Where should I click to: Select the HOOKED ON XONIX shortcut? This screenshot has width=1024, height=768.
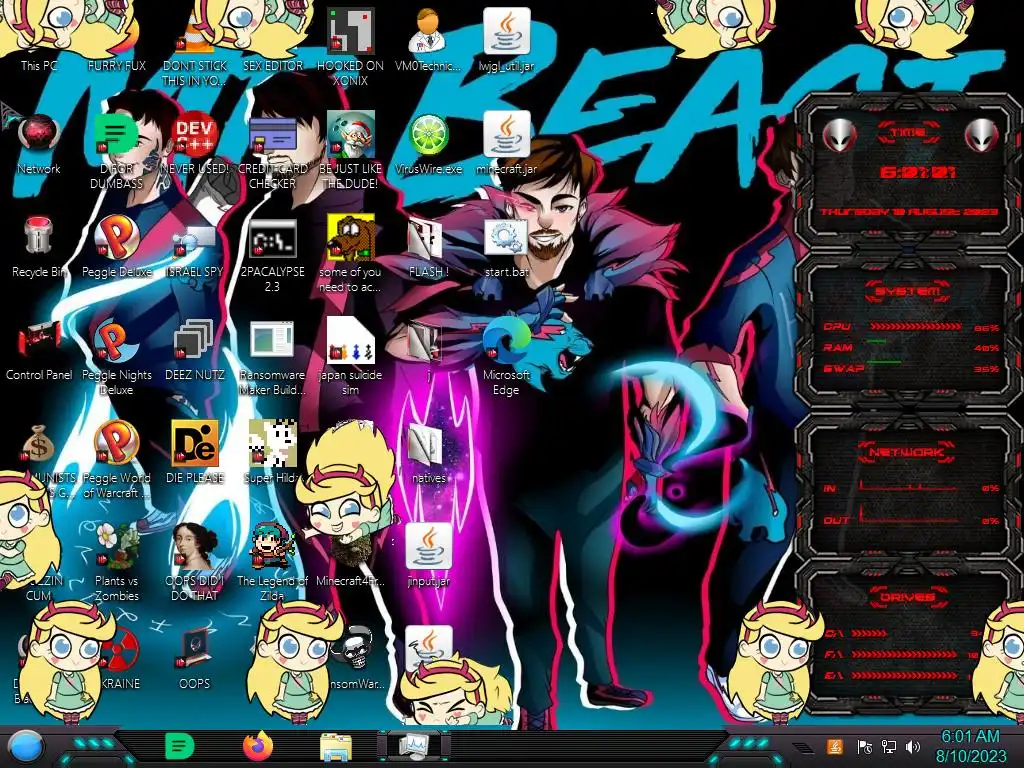pyautogui.click(x=350, y=47)
